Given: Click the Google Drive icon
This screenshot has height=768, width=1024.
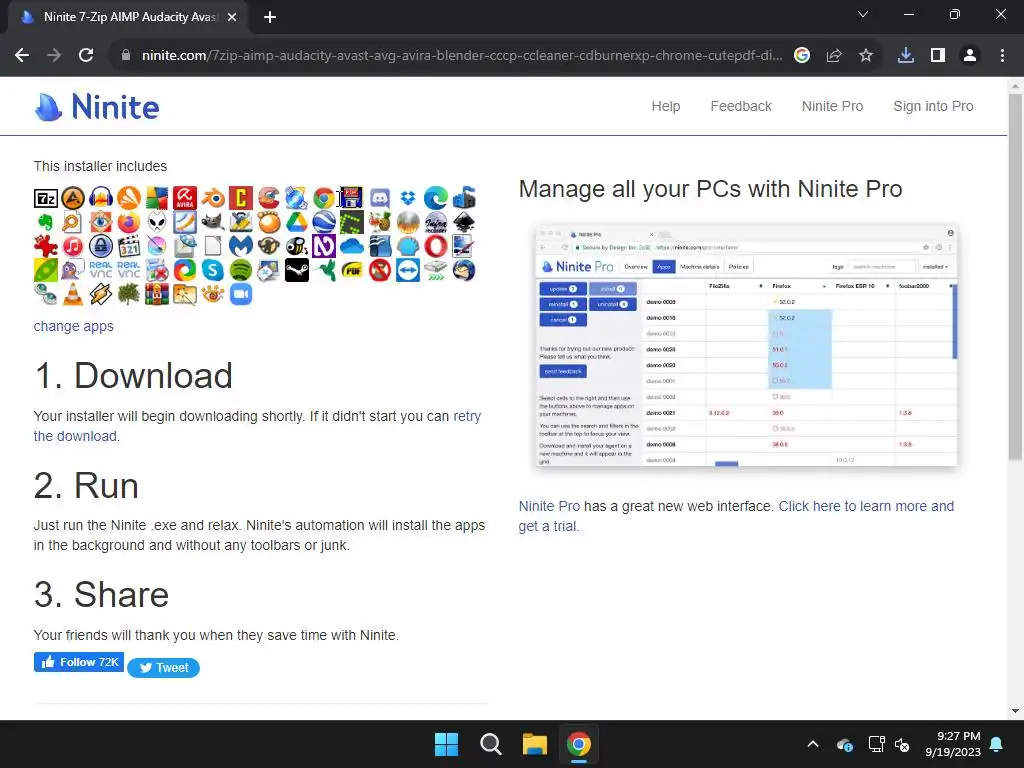Looking at the screenshot, I should (296, 222).
